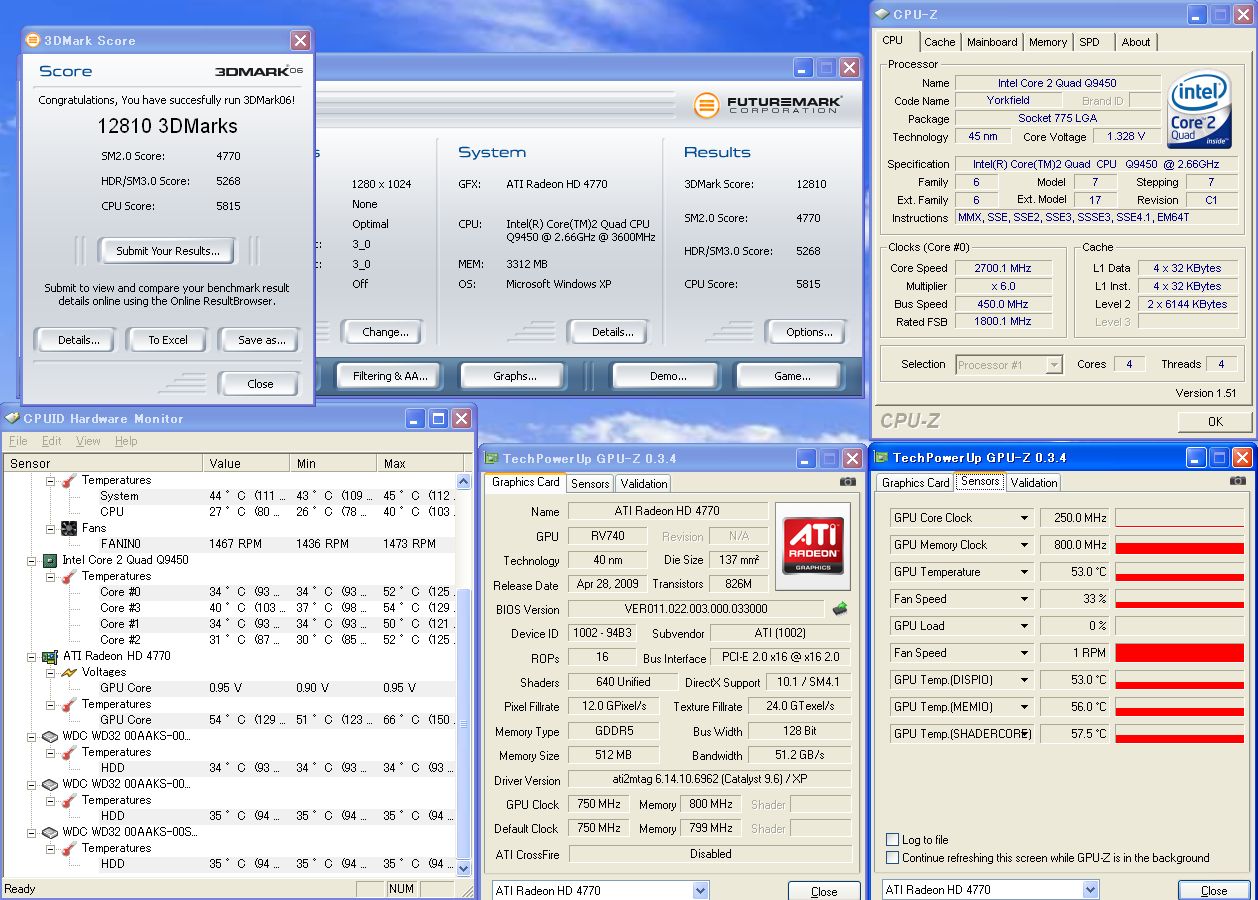Click Submit Your Results button
The width and height of the screenshot is (1258, 900).
coord(167,251)
